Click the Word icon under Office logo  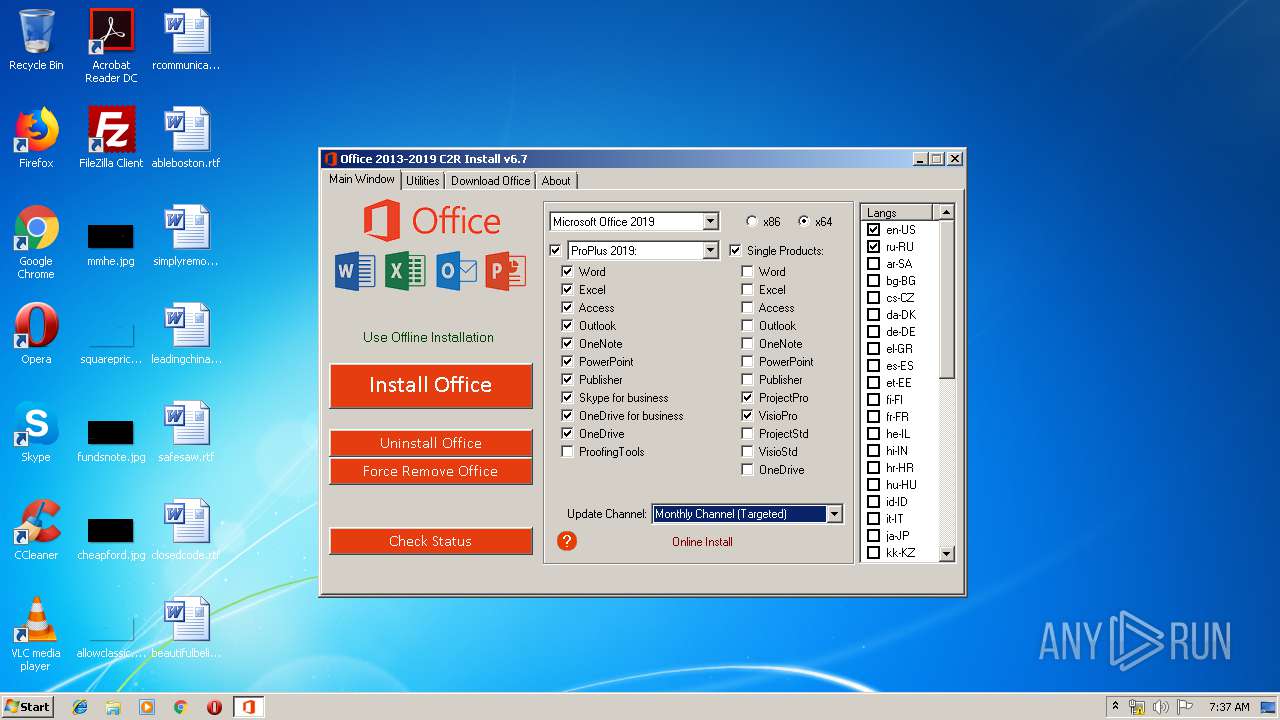355,271
